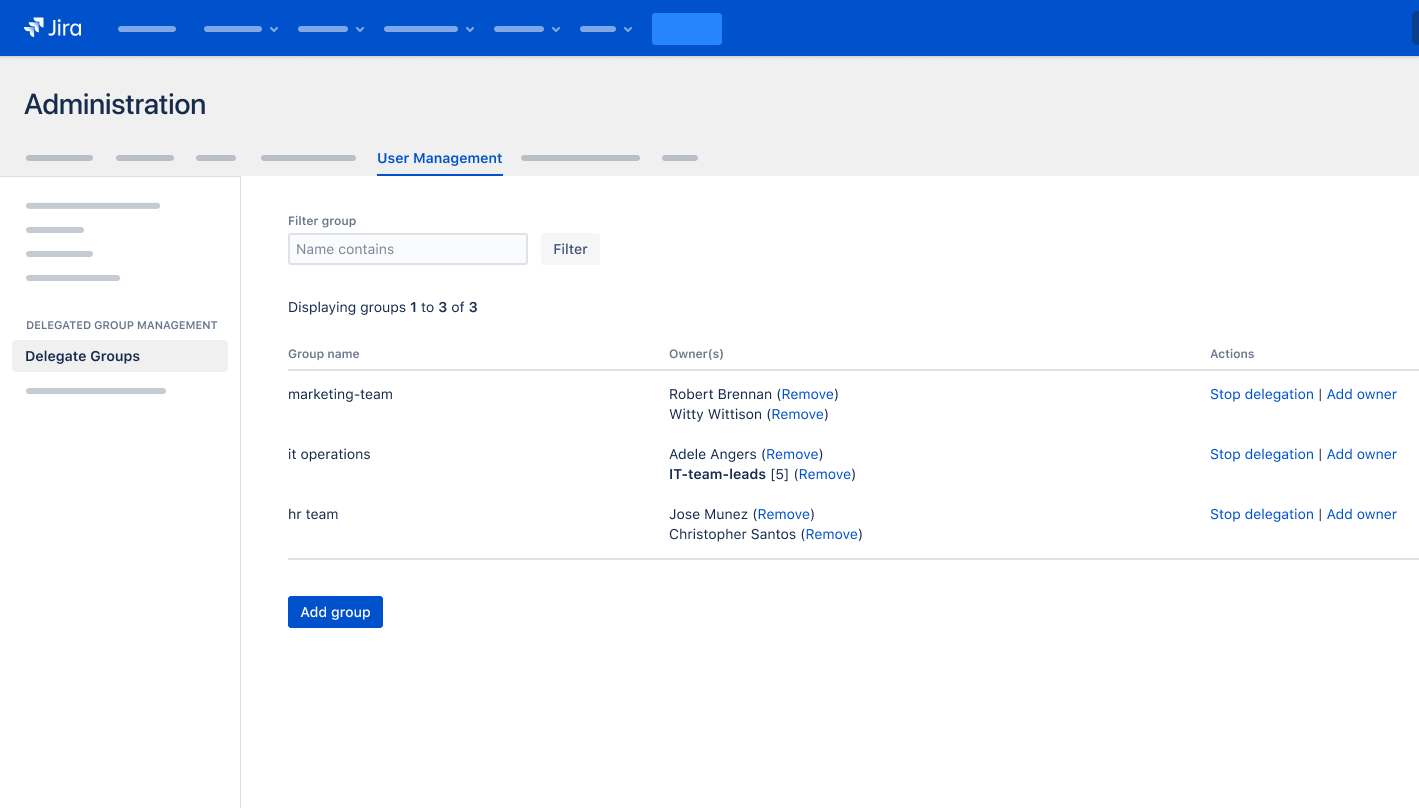Stop delegation for hr team
1419x808 pixels.
tap(1261, 514)
